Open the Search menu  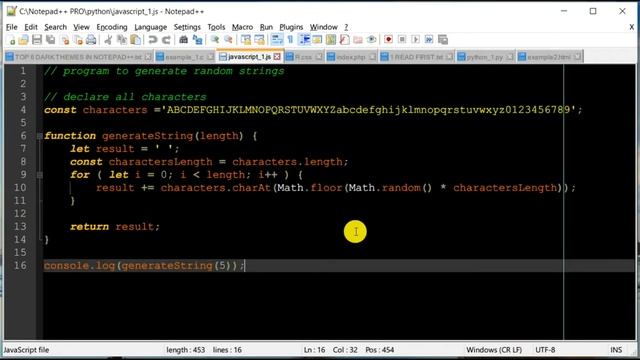56,27
